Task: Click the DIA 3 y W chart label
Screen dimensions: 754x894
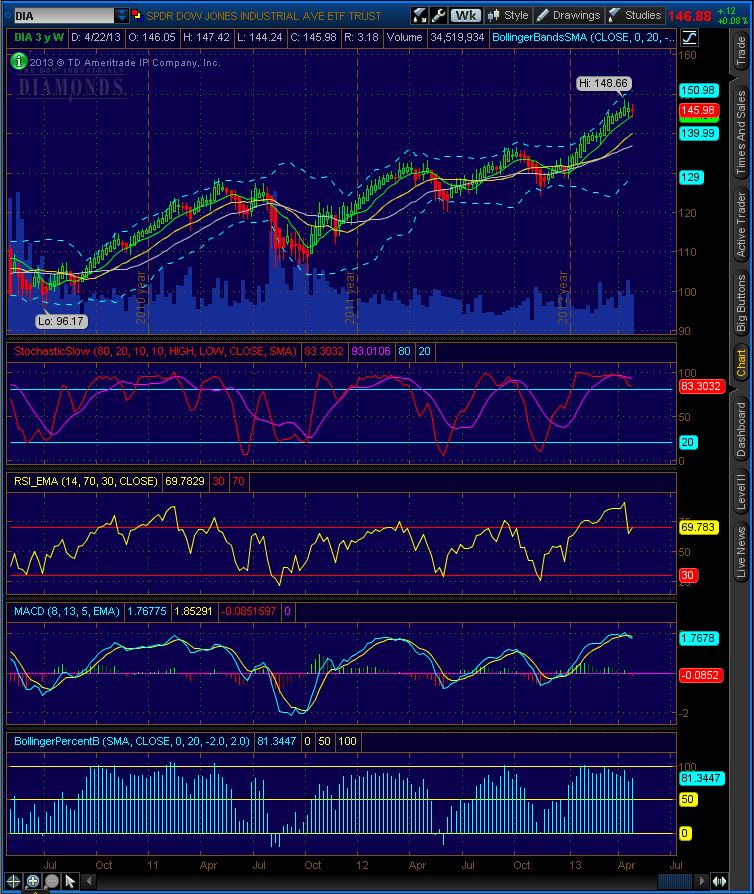Action: click(39, 38)
